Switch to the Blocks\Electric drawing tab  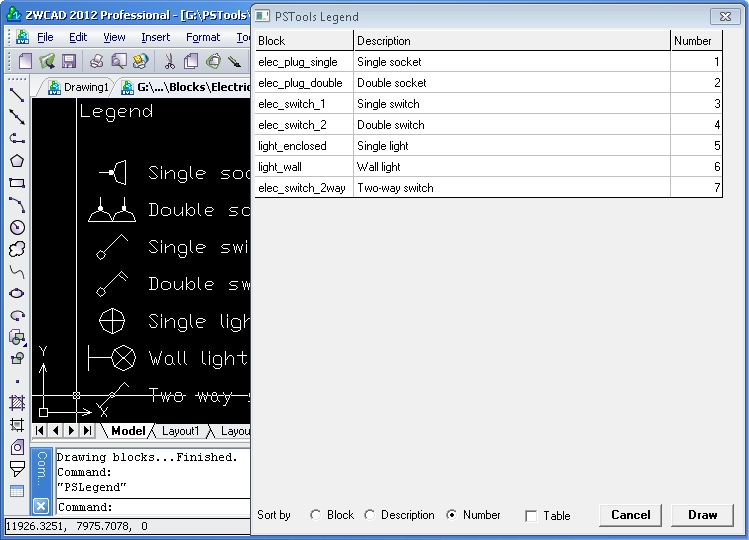[186, 87]
